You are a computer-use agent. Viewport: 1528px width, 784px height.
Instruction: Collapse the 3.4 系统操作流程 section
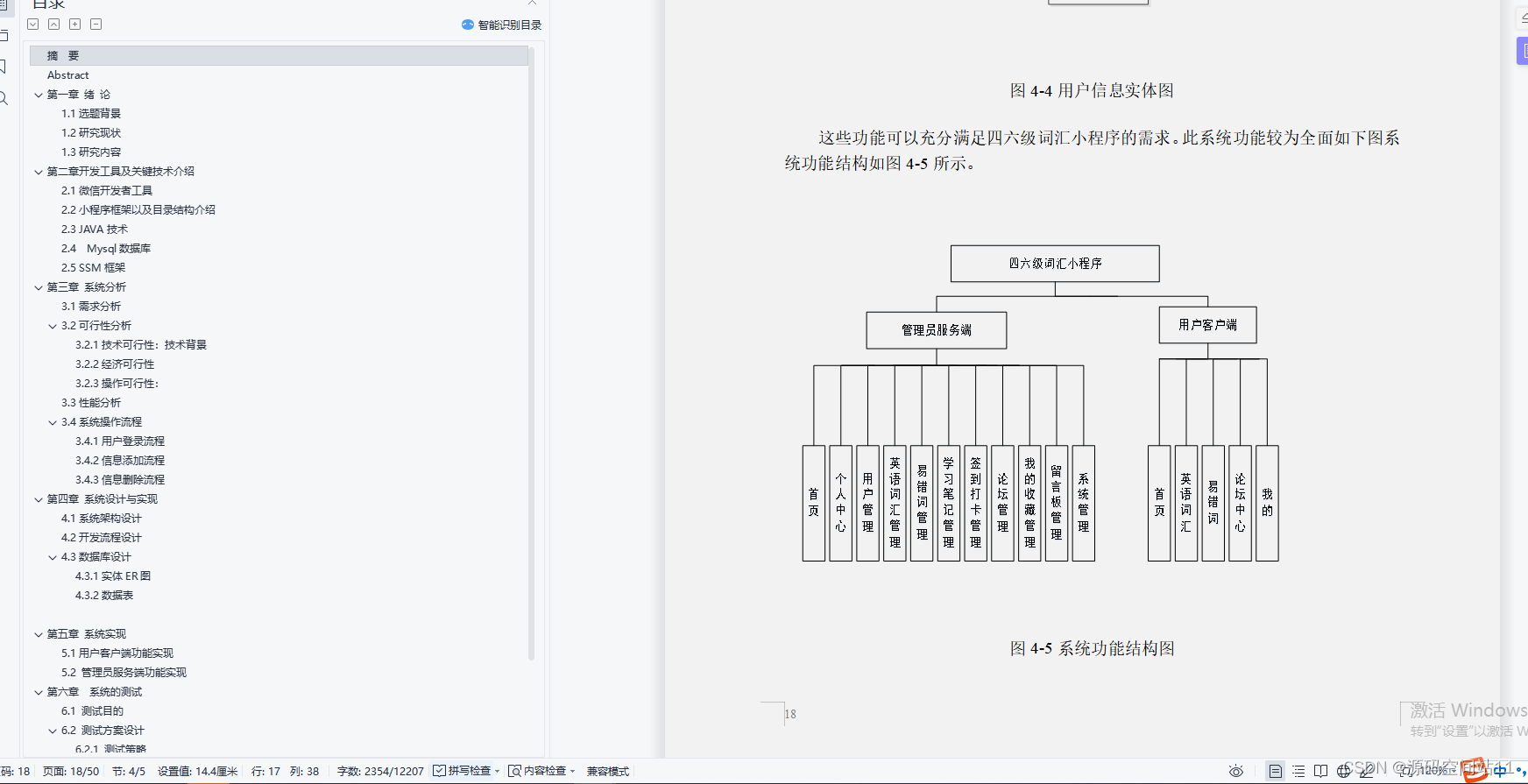53,422
